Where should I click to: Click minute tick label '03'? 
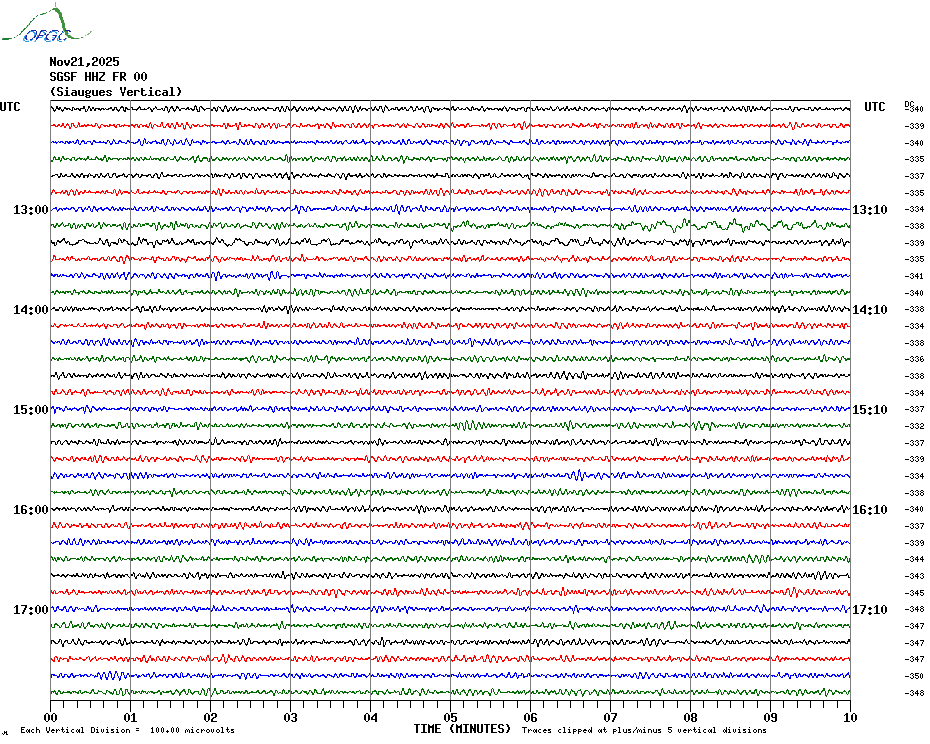pos(291,717)
